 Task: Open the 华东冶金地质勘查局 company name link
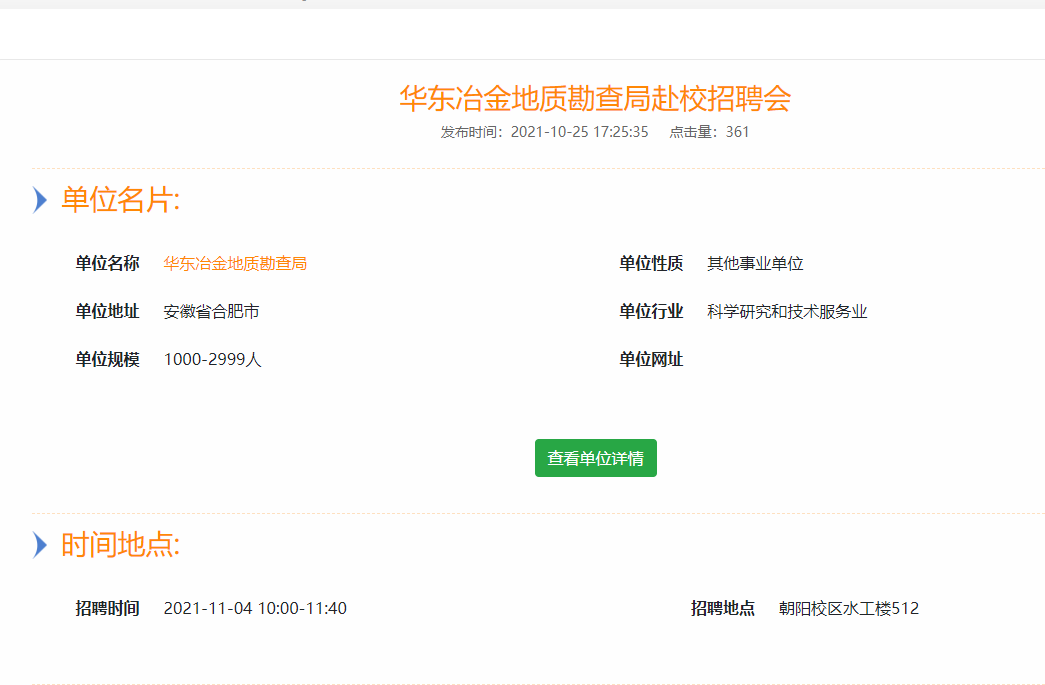(x=235, y=264)
